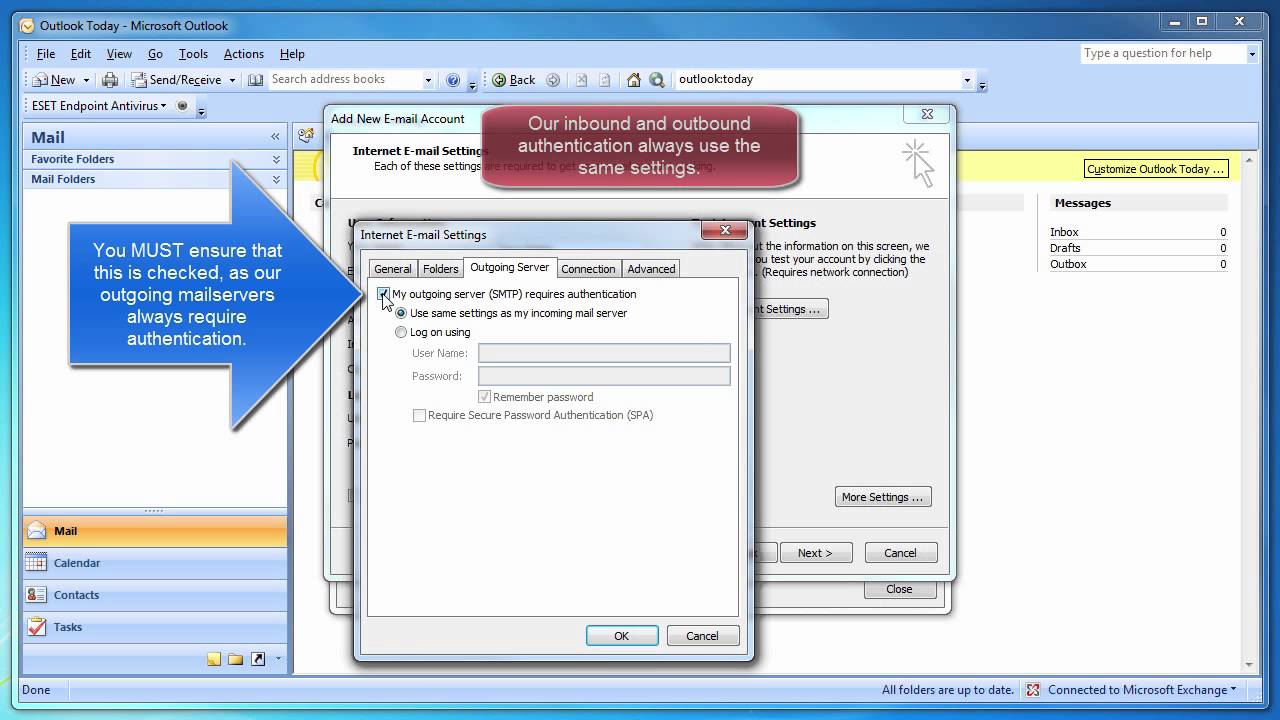The height and width of the screenshot is (720, 1280).
Task: Switch to the Contacts view
Action: [155, 595]
